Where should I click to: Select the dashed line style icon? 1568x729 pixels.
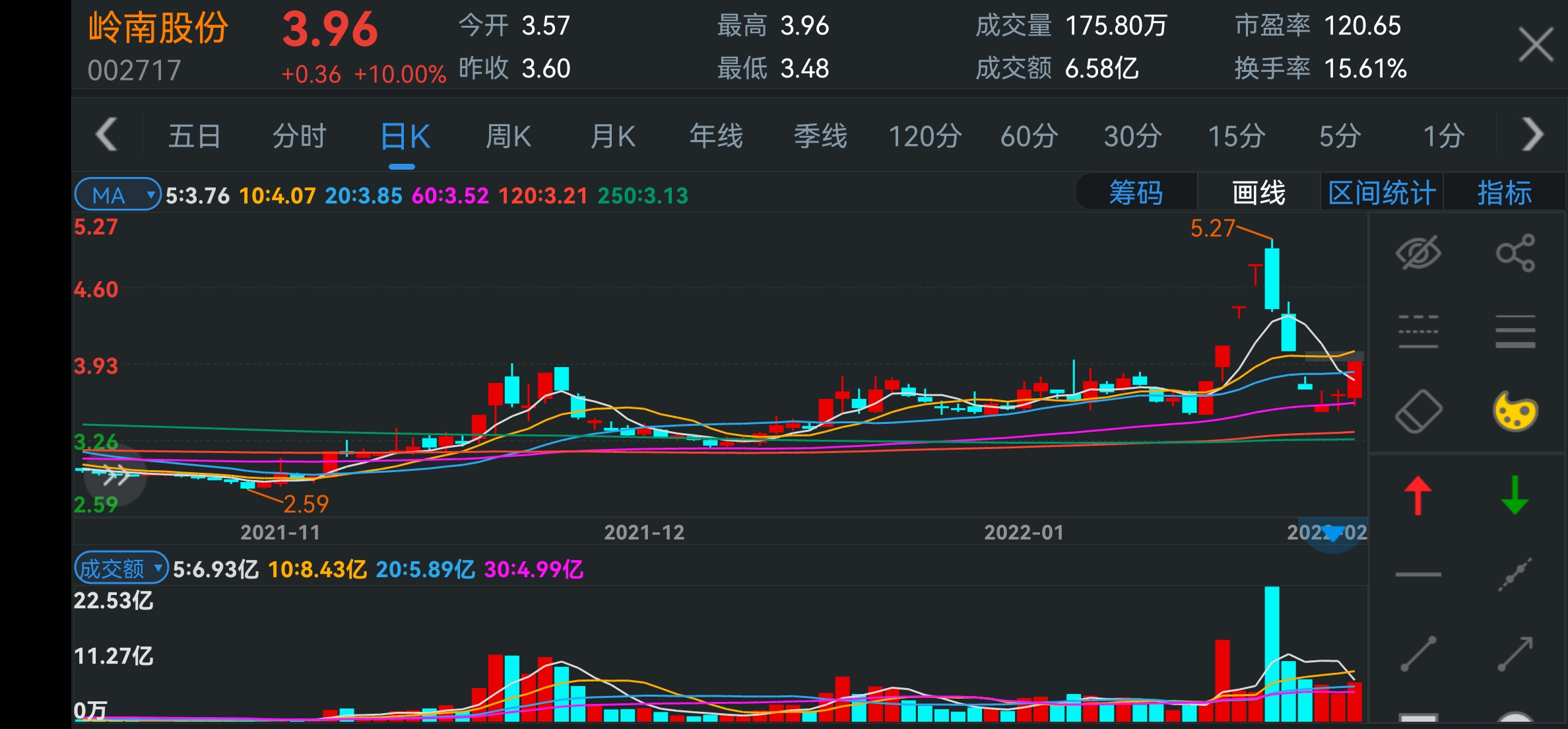pos(1418,331)
